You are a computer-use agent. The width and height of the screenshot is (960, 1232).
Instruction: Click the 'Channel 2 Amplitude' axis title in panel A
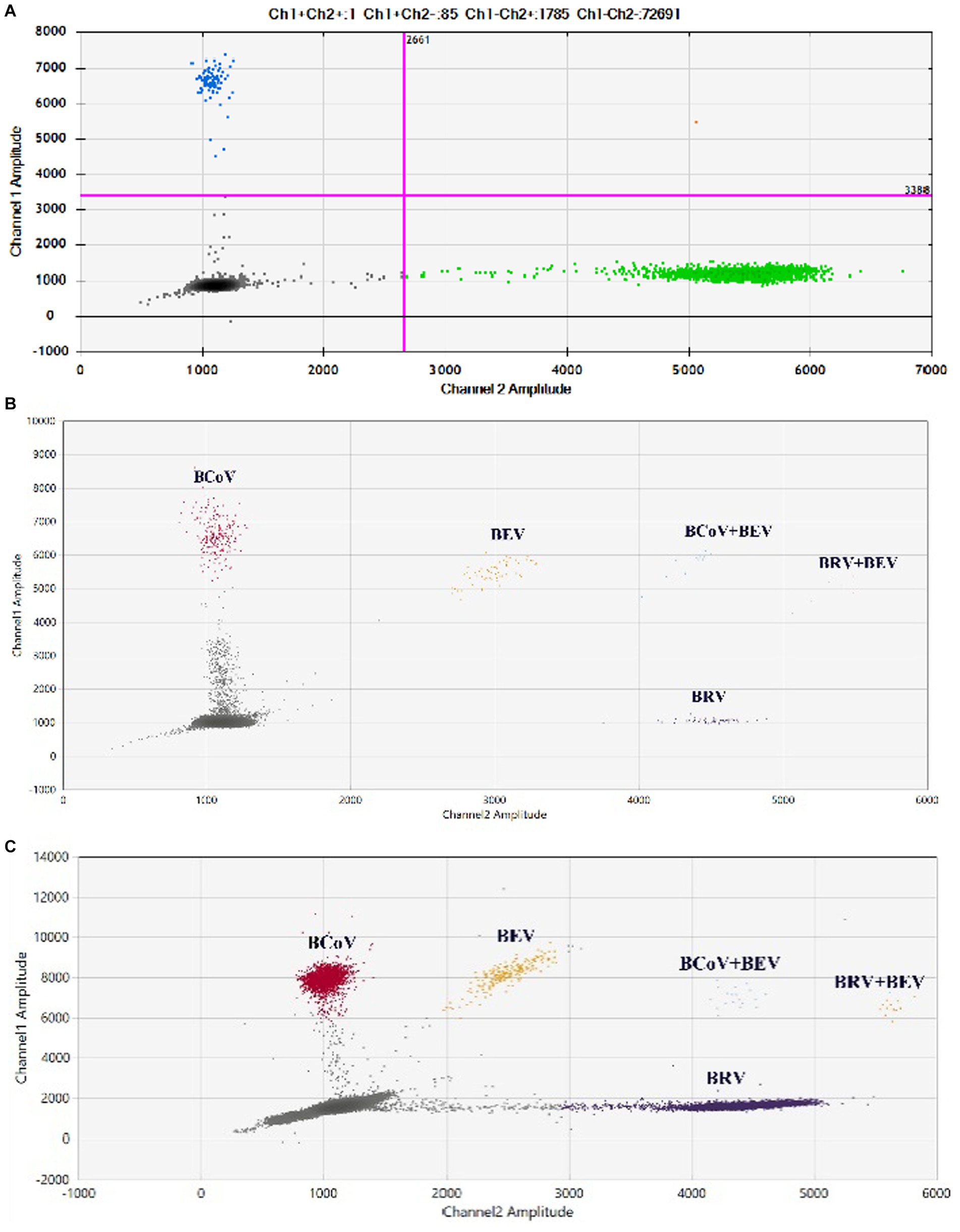pos(506,389)
